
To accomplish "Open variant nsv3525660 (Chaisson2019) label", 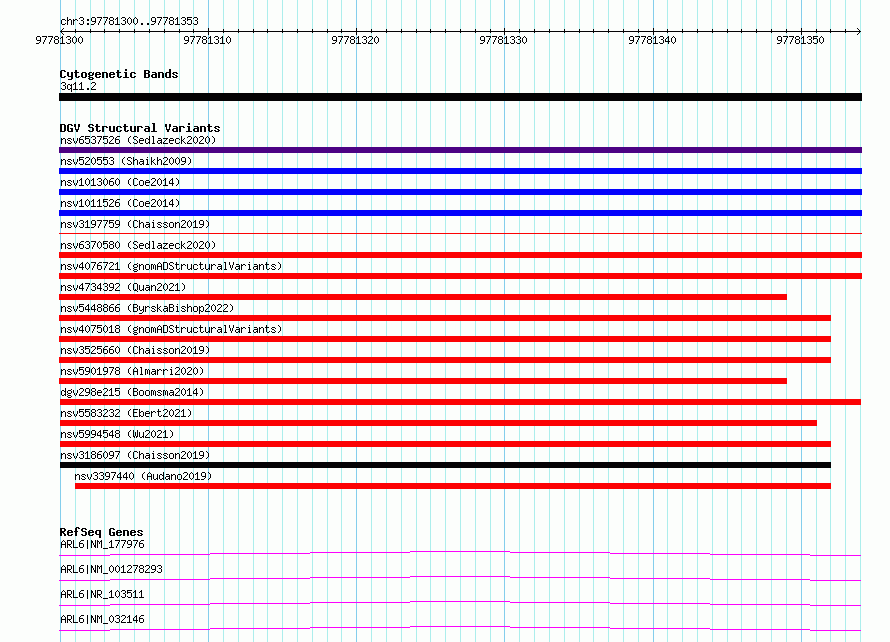I will pos(135,350).
